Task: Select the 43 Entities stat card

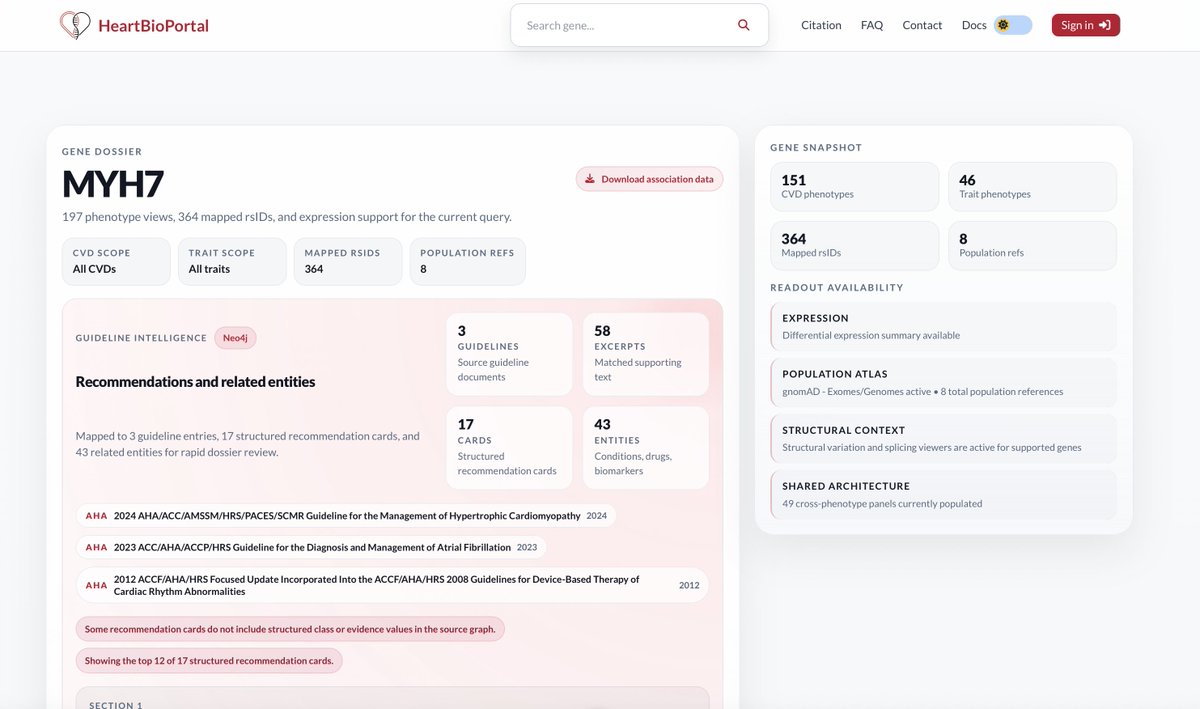Action: pos(646,448)
